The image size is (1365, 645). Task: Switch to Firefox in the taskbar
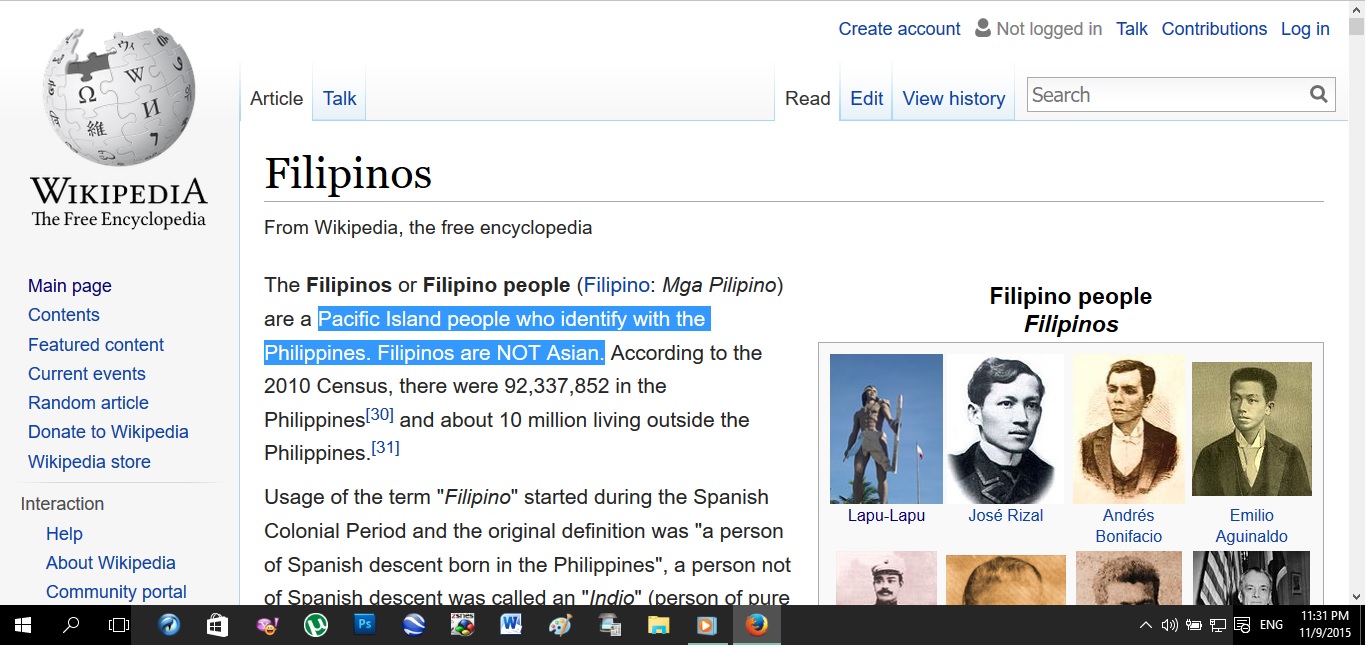pos(757,625)
